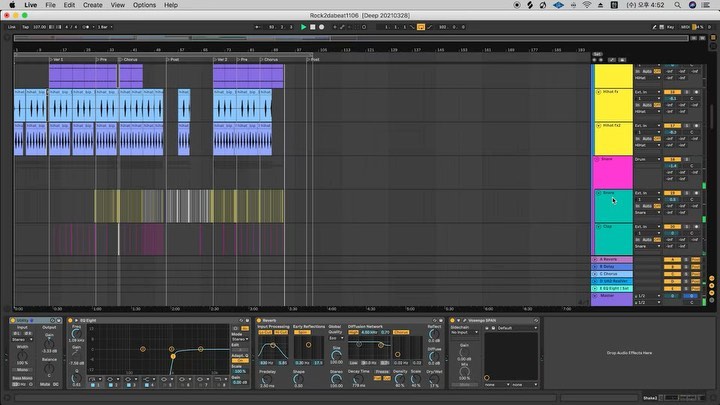Open the Live menu

coord(29,5)
